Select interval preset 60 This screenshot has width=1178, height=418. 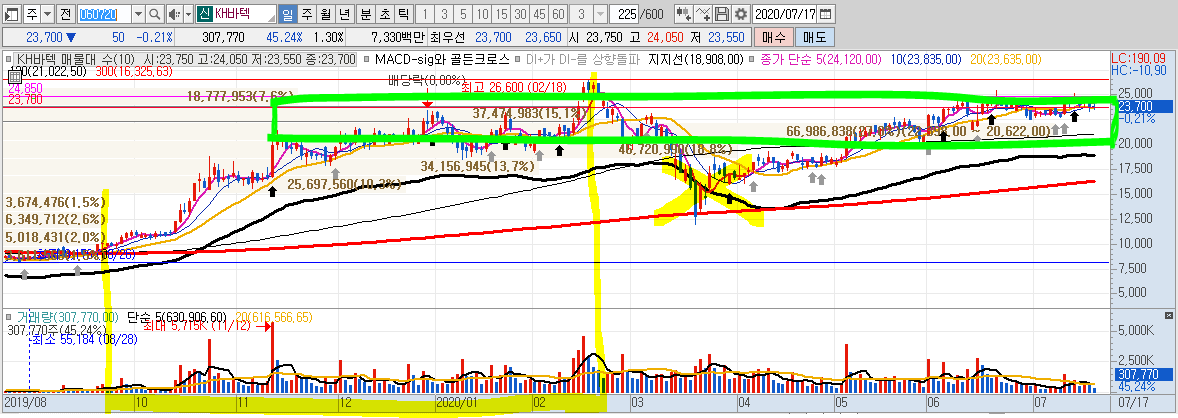(x=557, y=14)
